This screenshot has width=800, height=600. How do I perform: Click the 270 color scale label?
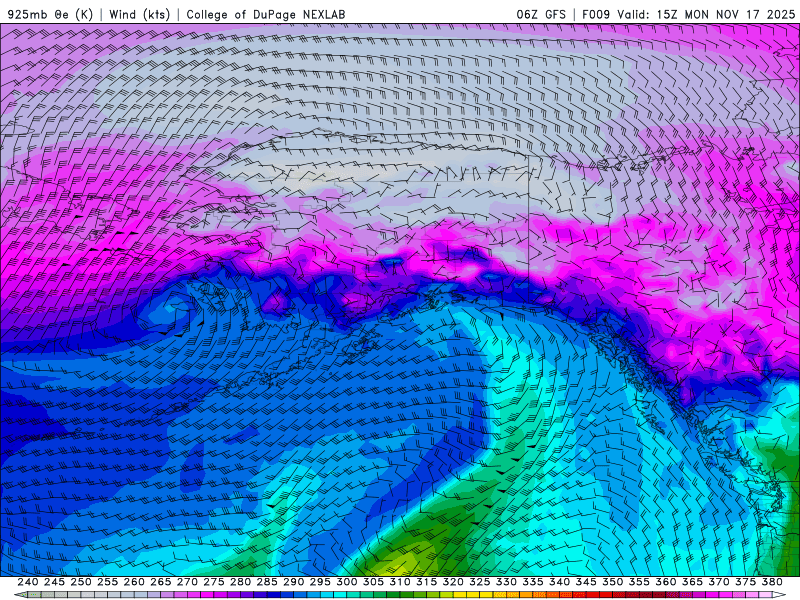[187, 582]
